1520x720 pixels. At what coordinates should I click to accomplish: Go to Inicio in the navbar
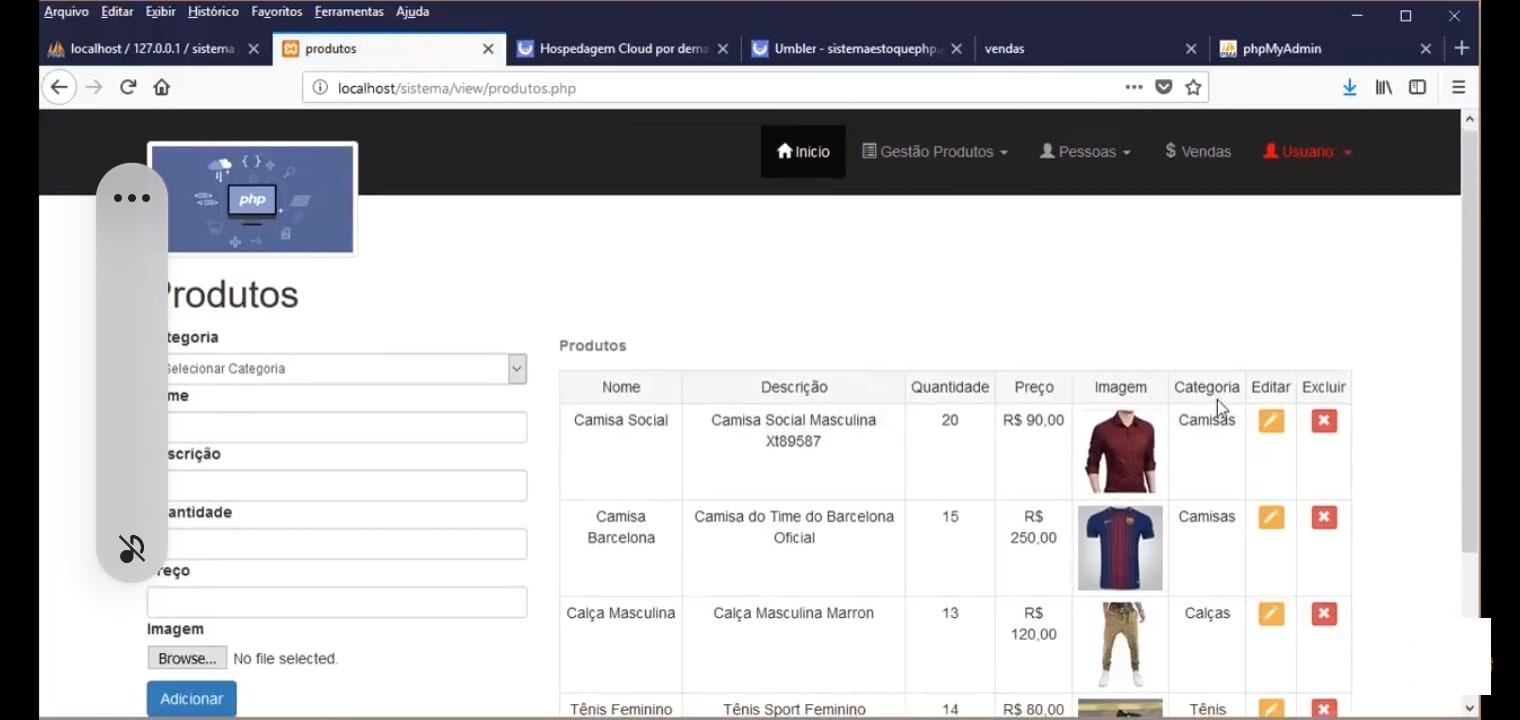803,152
